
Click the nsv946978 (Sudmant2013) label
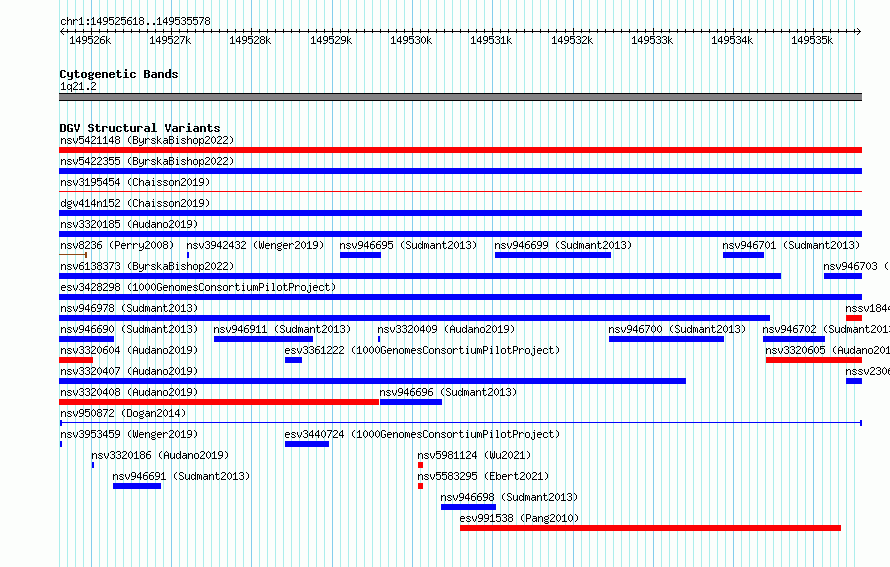coord(129,308)
